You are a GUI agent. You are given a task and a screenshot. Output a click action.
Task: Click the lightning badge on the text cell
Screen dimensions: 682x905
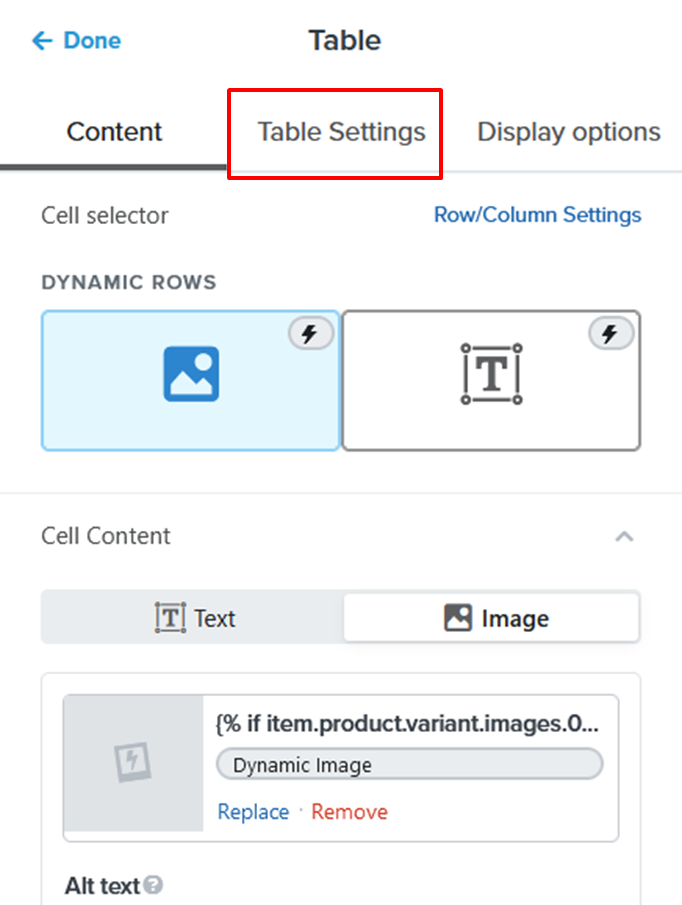pos(610,335)
